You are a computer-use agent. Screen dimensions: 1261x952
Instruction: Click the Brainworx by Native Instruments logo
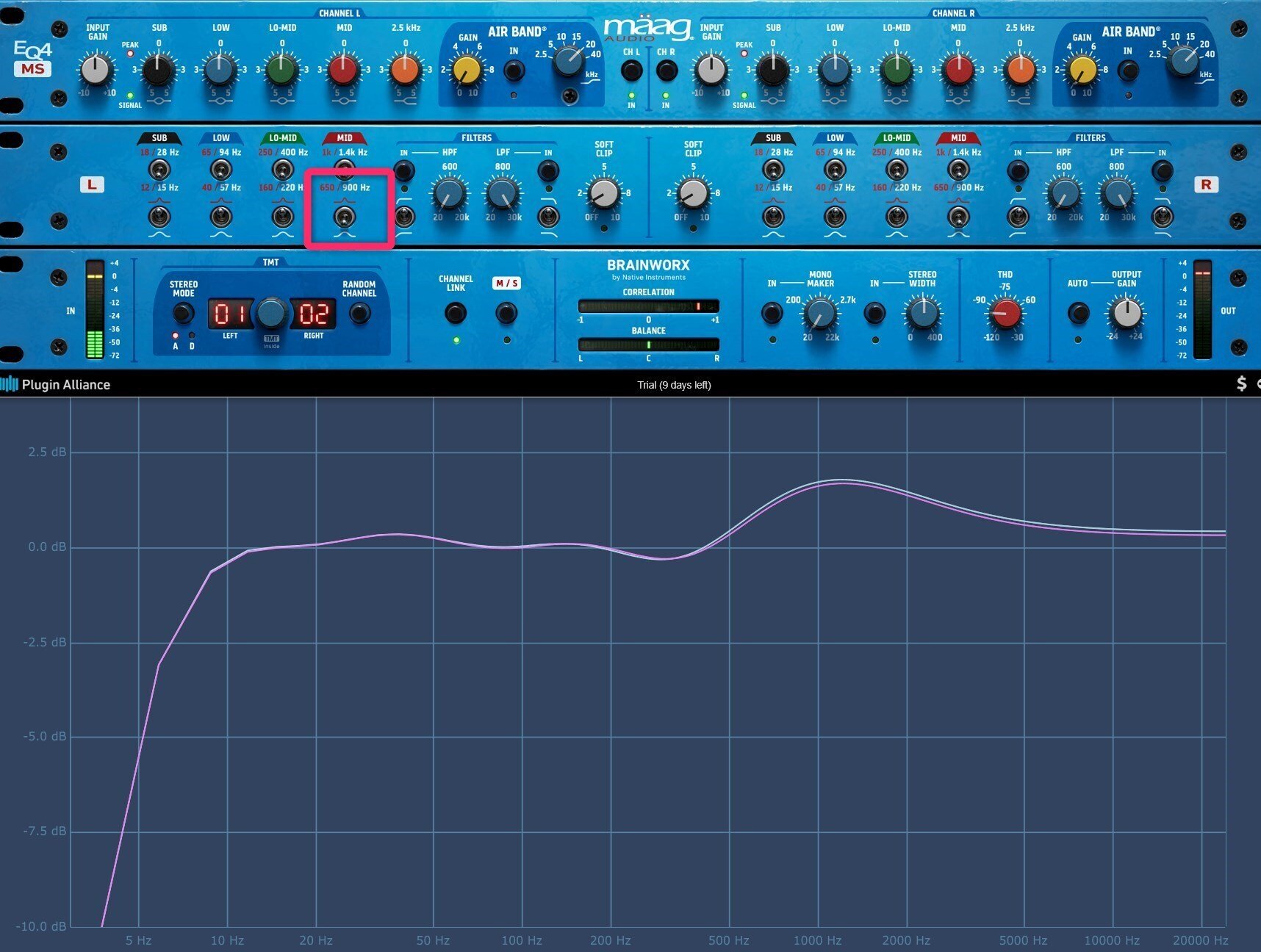coord(647,269)
